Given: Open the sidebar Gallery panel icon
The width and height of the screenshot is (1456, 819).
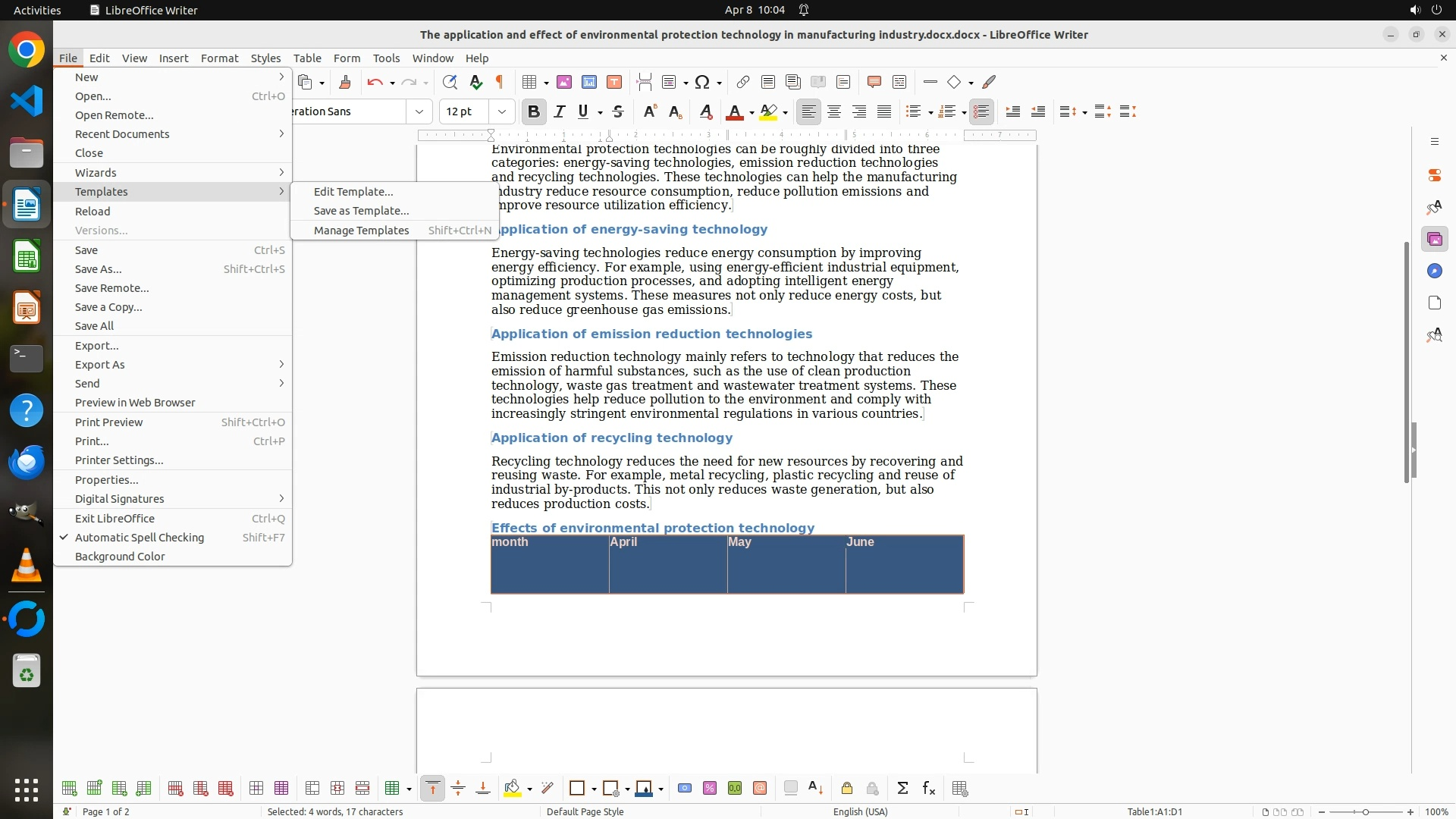Looking at the screenshot, I should point(1434,240).
